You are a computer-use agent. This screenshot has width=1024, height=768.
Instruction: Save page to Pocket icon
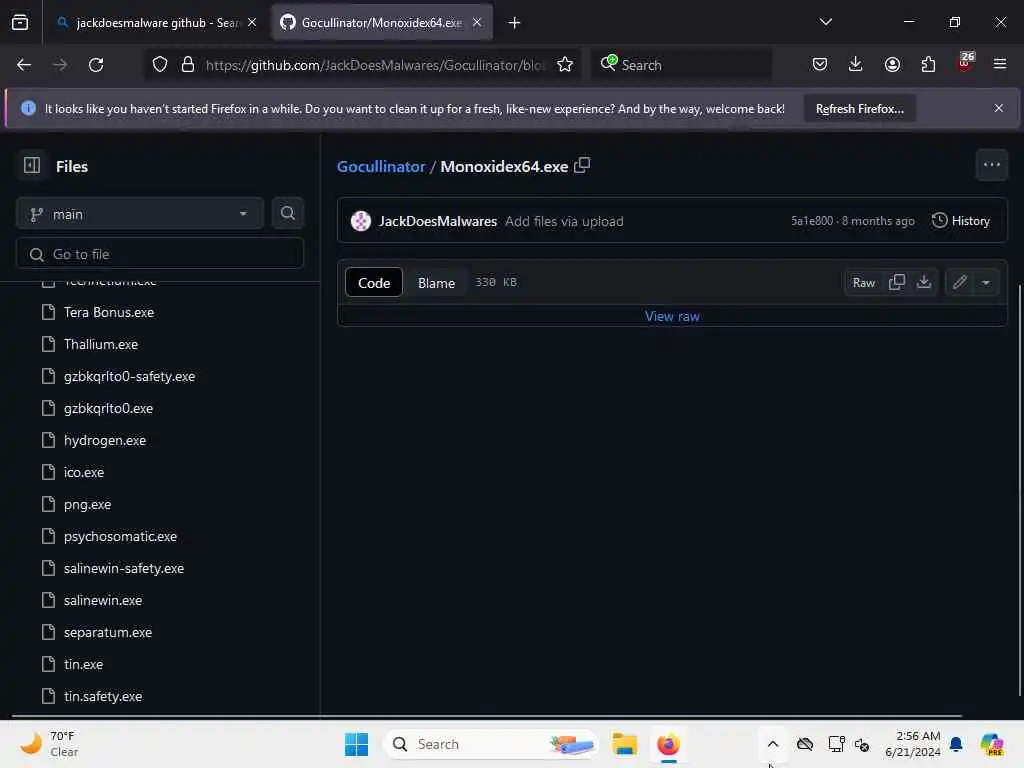(x=820, y=65)
